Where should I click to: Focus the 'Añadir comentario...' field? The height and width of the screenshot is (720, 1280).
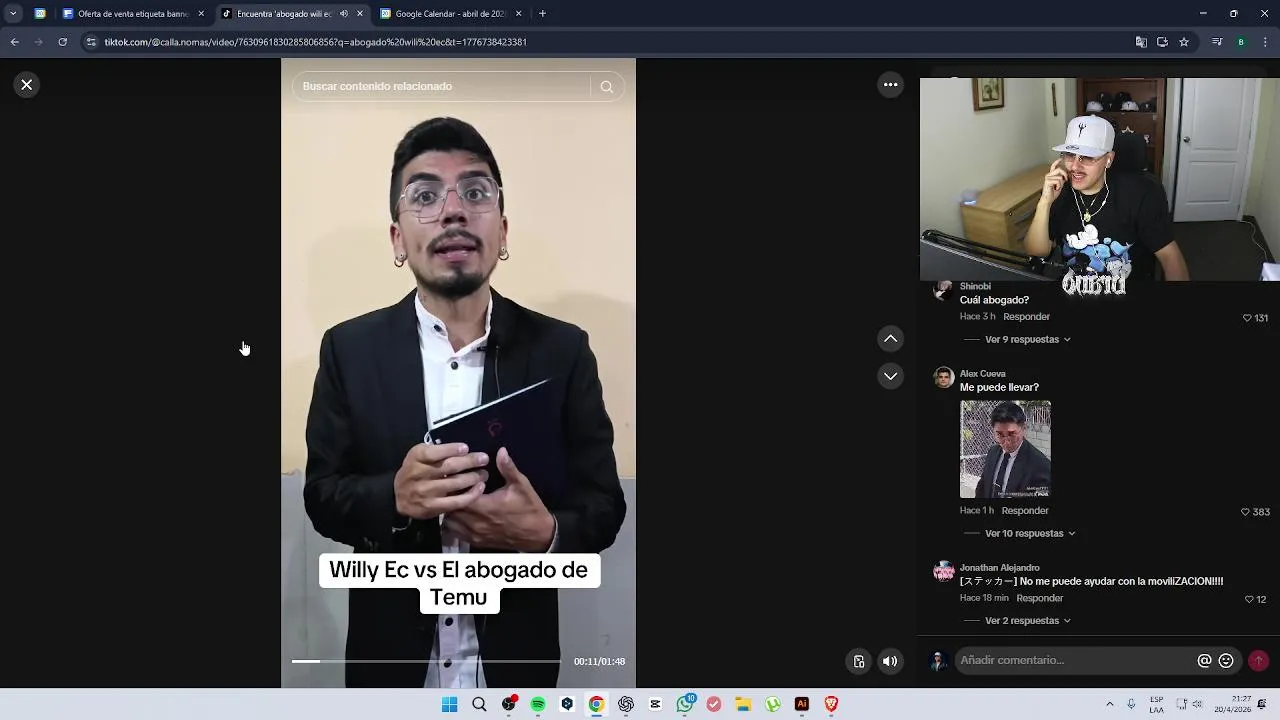tap(1075, 661)
